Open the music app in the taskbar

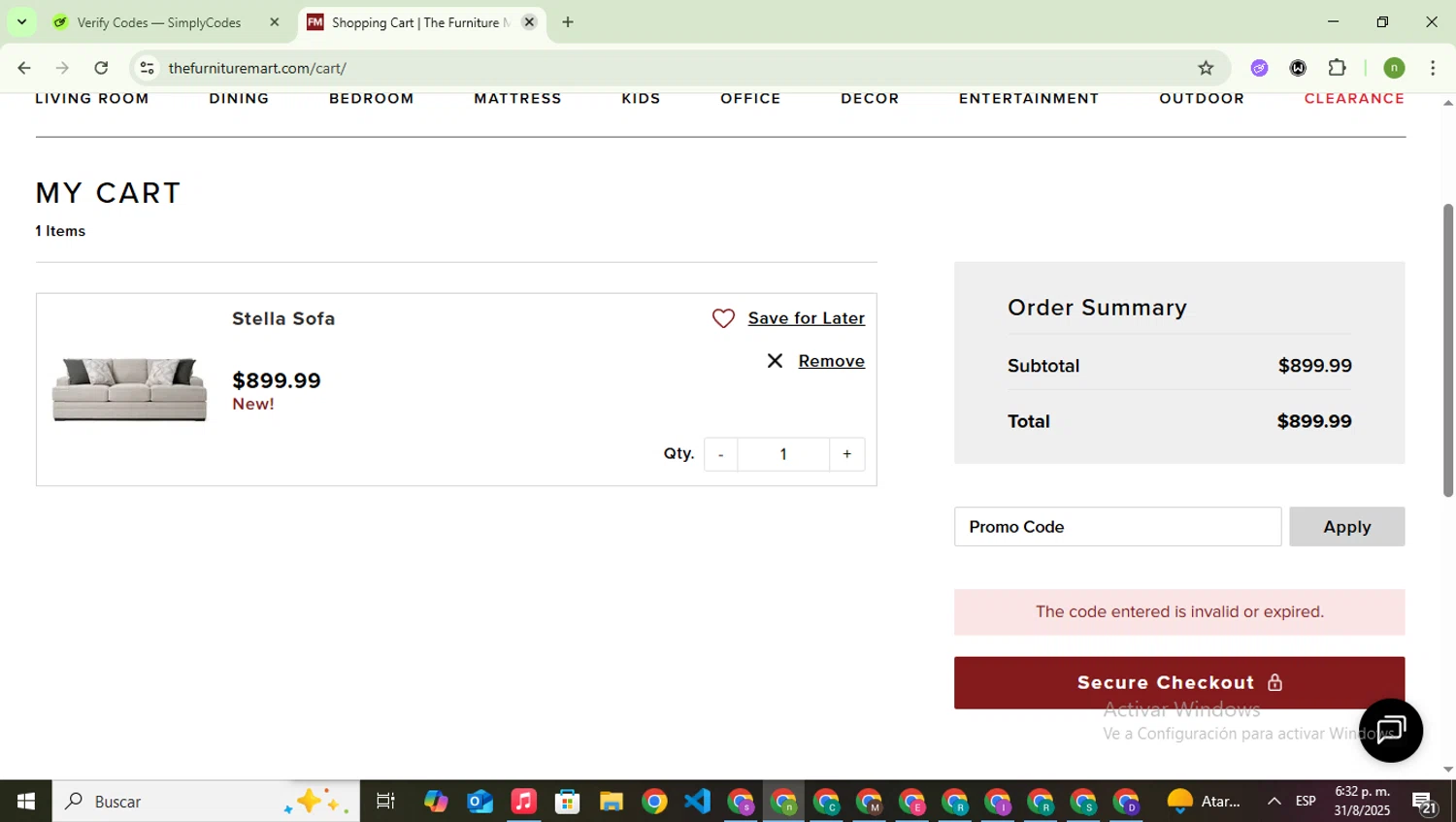523,802
